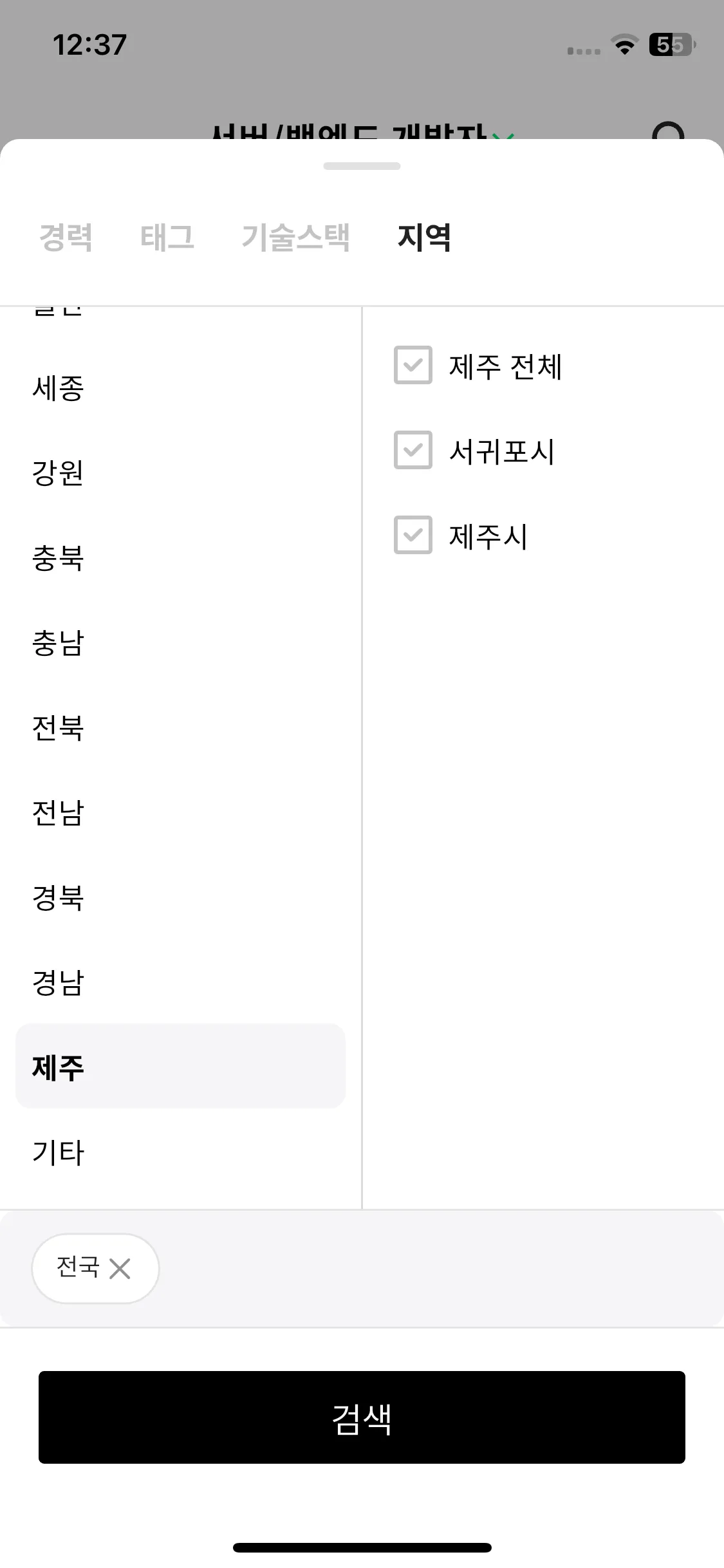Select 강원 in the region list
This screenshot has height=1568, width=724.
180,473
